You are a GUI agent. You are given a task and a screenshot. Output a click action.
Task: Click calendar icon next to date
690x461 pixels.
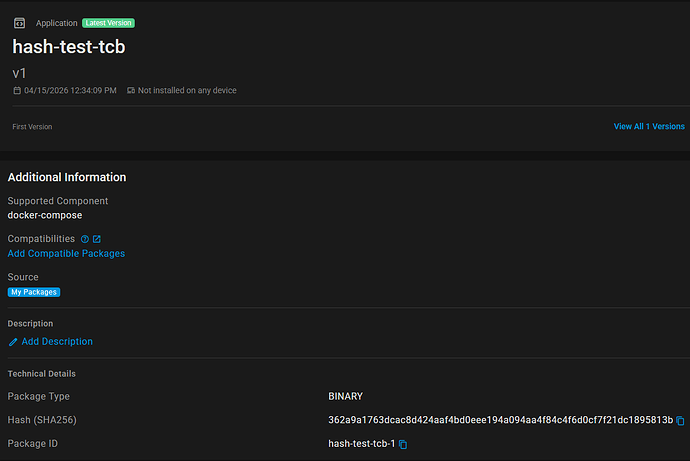pos(17,90)
